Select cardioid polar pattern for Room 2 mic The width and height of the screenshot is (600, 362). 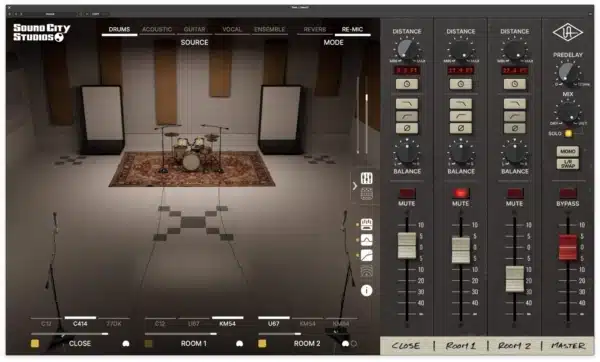coord(345,344)
